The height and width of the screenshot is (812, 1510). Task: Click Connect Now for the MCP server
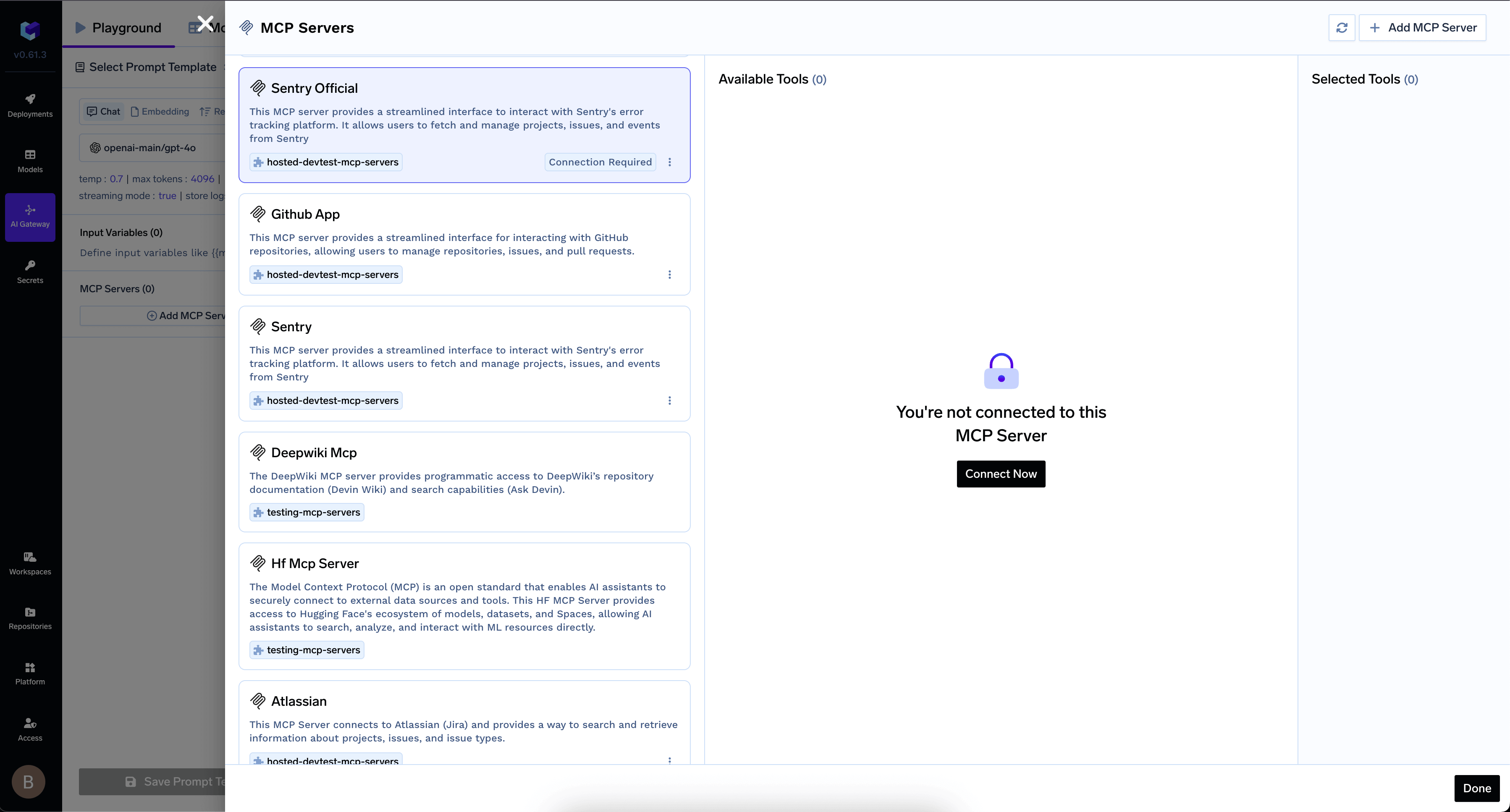pos(1000,474)
